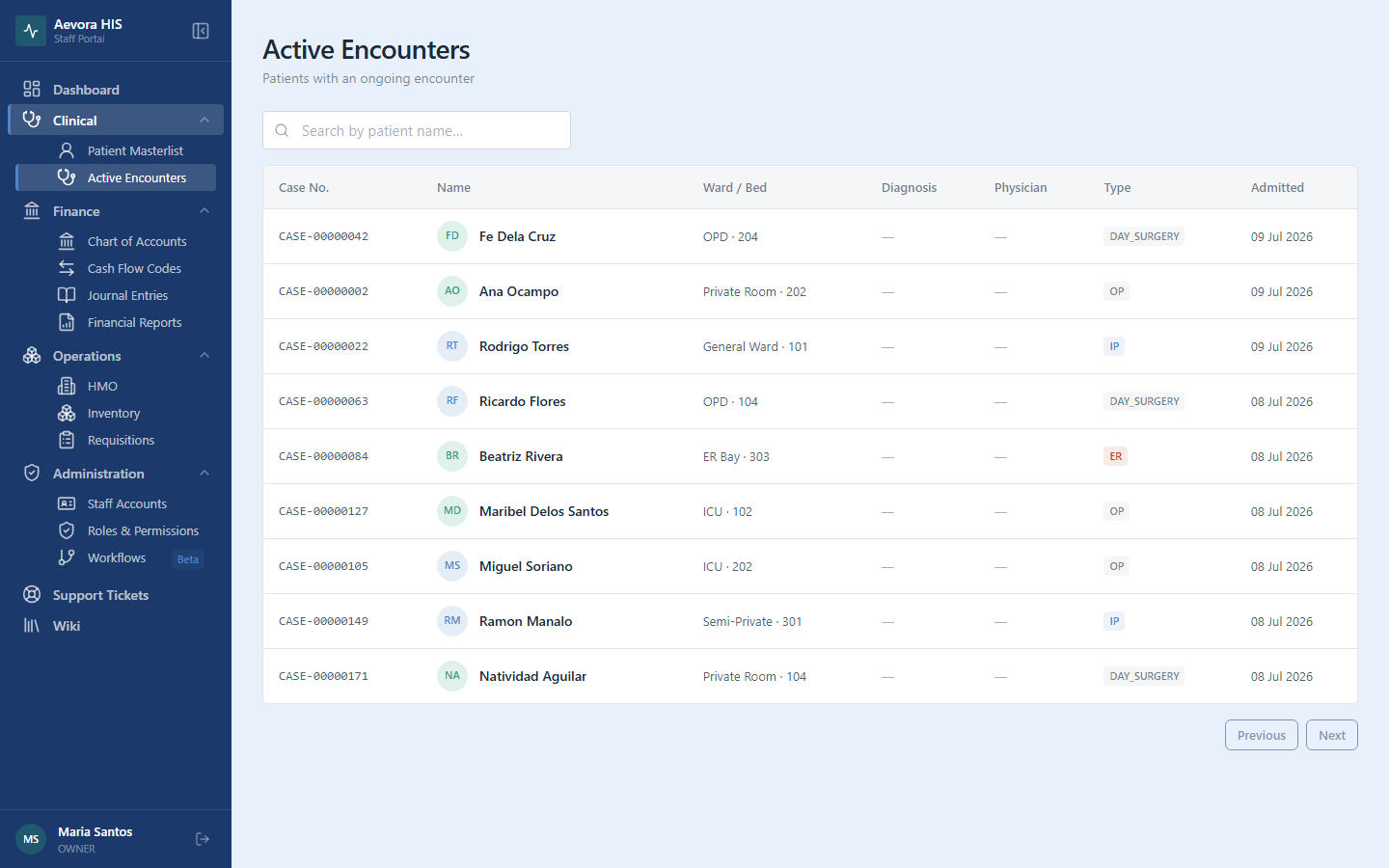1389x868 pixels.
Task: Click the Requisitions clipboard icon
Action: (x=67, y=440)
